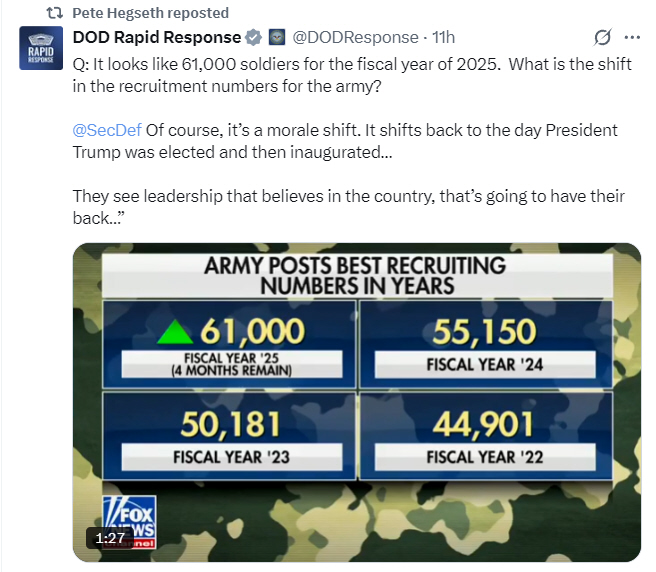656x572 pixels.
Task: Click the 50,181 Fiscal Year '23 panel
Action: [229, 436]
